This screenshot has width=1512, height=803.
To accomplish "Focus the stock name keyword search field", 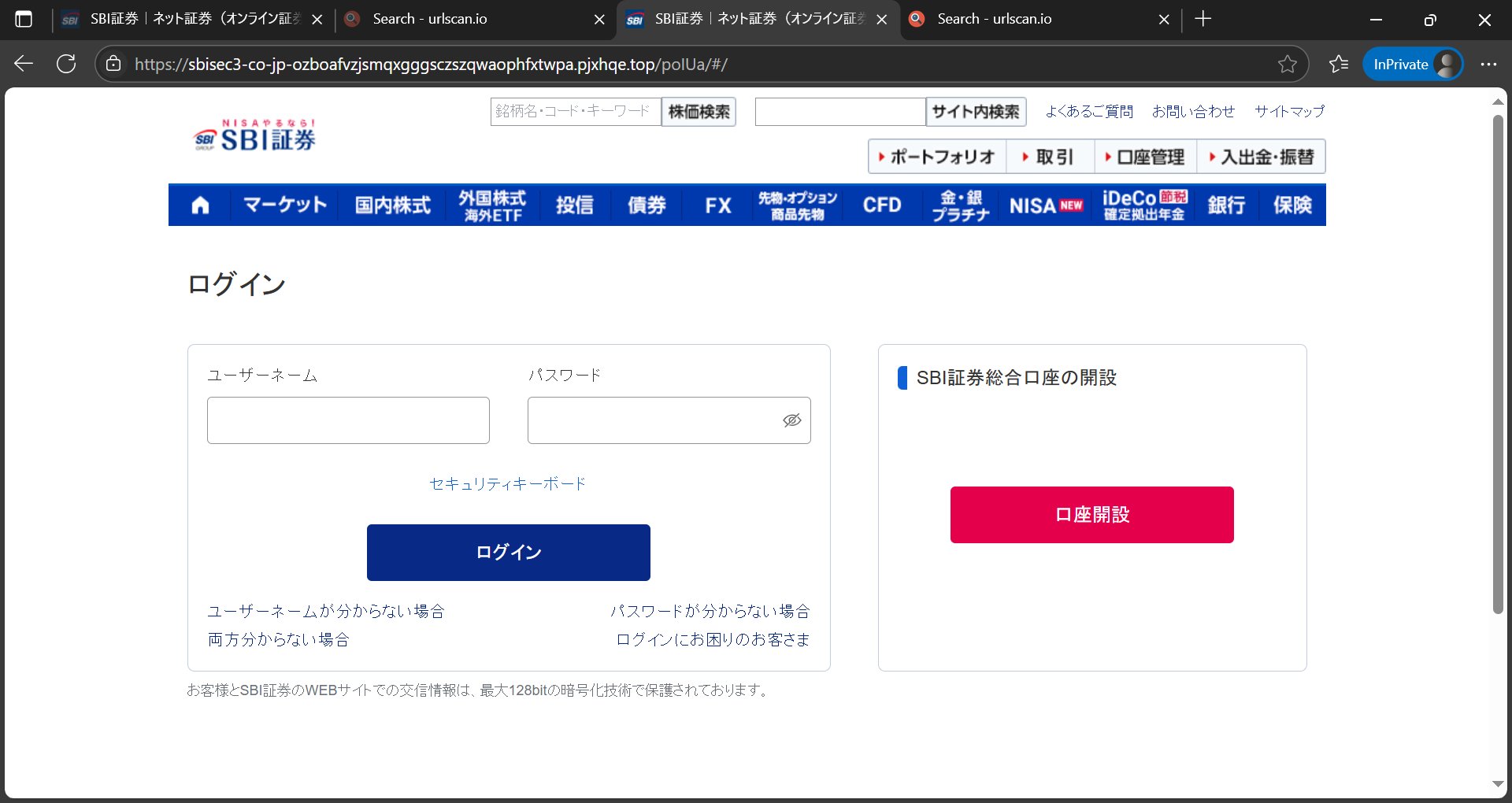I will 576,112.
